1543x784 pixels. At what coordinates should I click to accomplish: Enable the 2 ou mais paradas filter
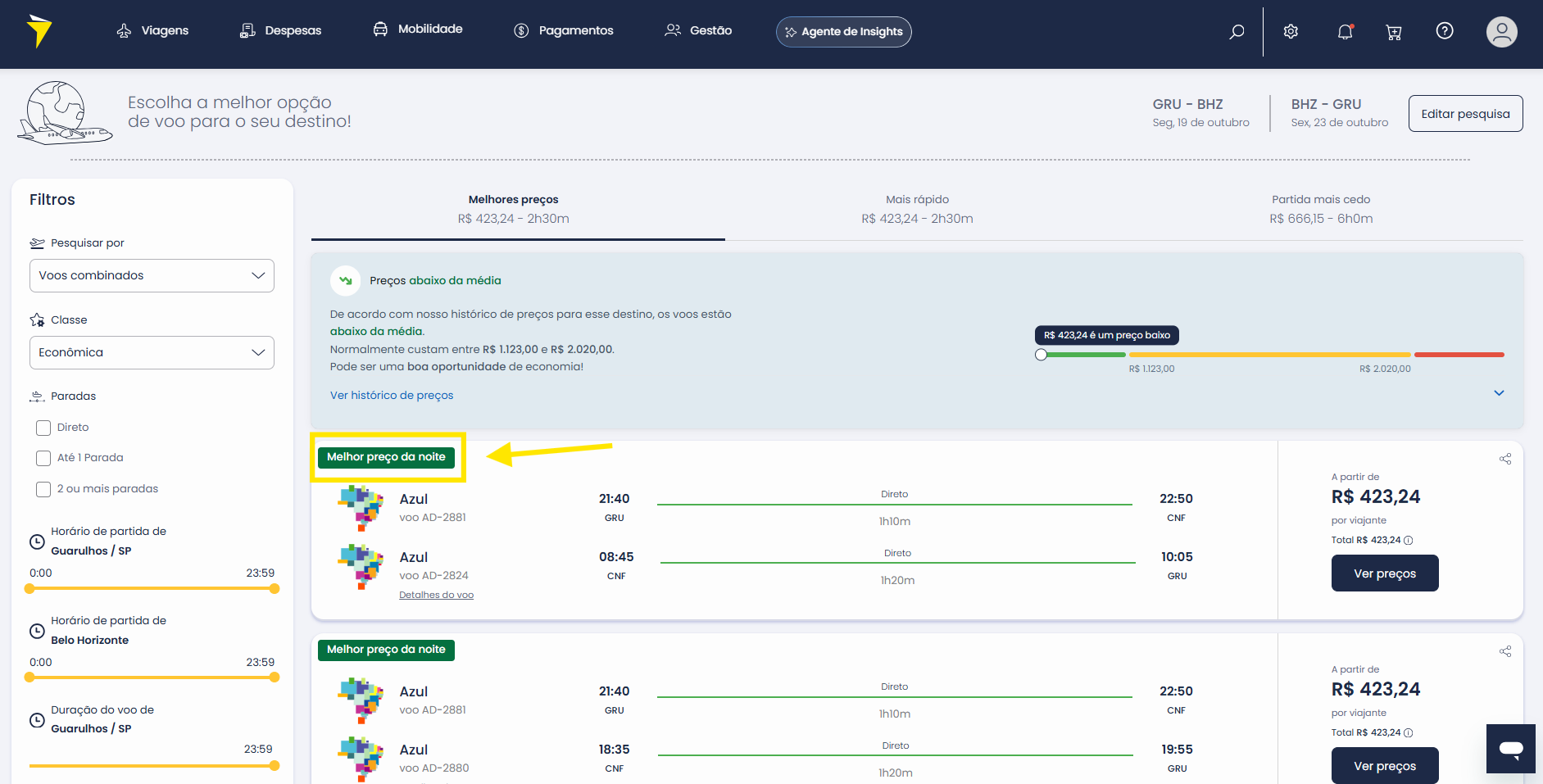pos(43,489)
